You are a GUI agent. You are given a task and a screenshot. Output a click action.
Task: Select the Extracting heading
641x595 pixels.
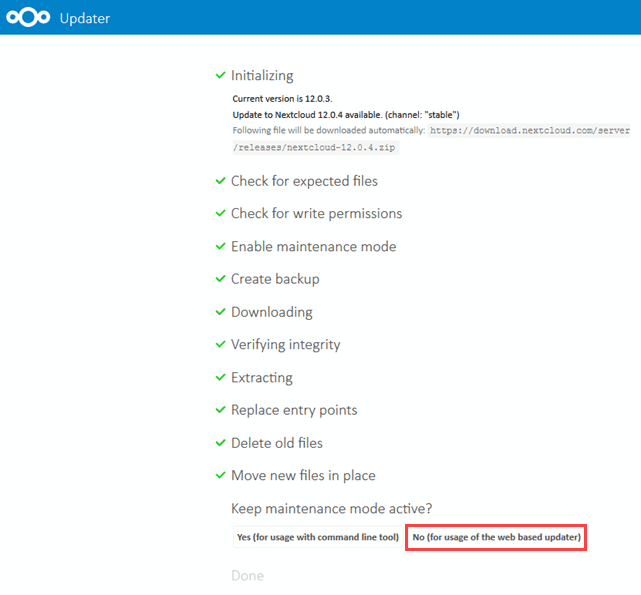point(262,378)
